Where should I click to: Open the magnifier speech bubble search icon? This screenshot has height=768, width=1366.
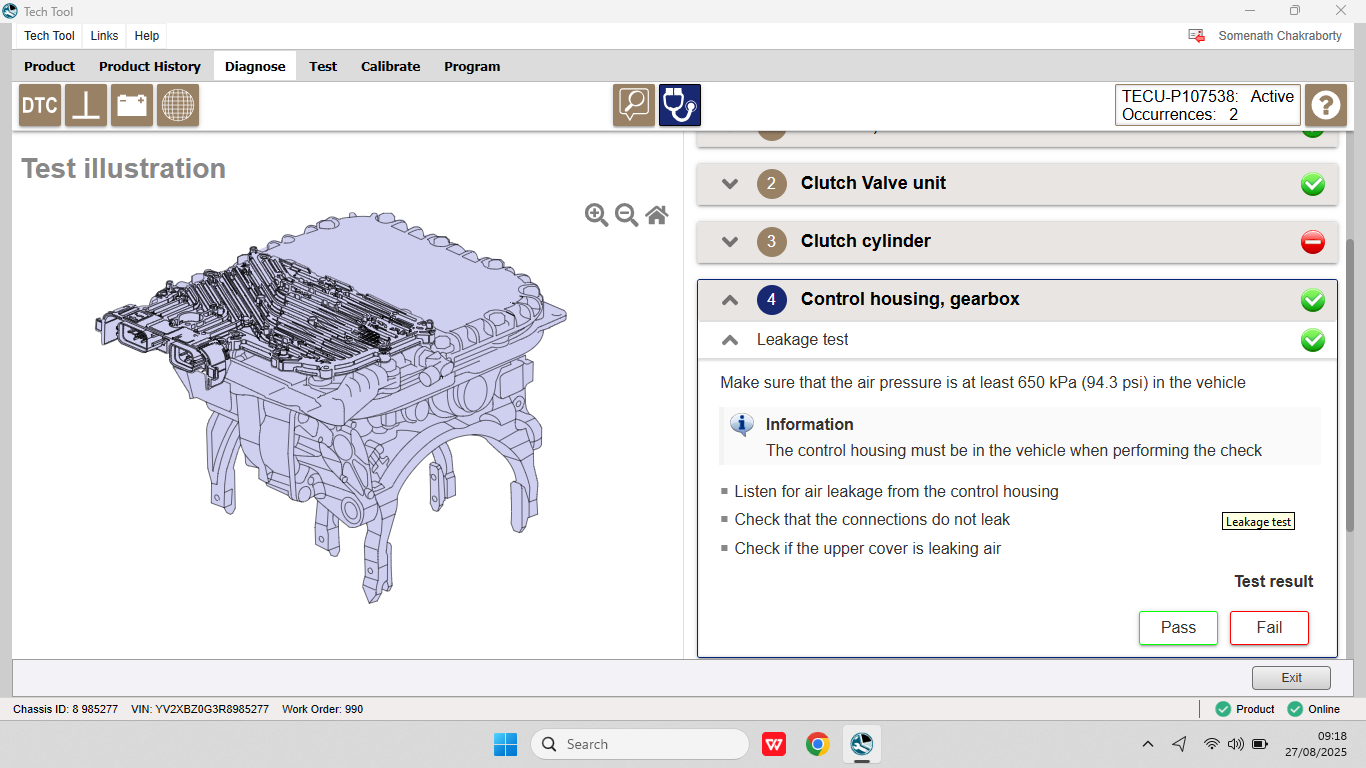[634, 105]
